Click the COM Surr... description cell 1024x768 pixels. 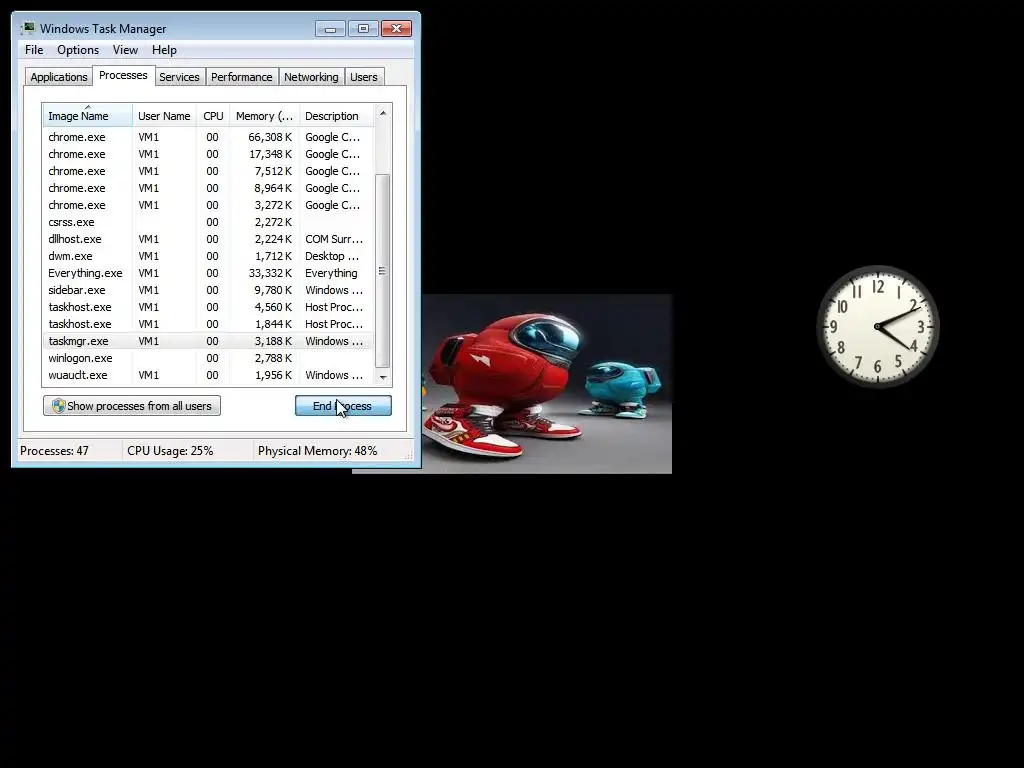(334, 239)
